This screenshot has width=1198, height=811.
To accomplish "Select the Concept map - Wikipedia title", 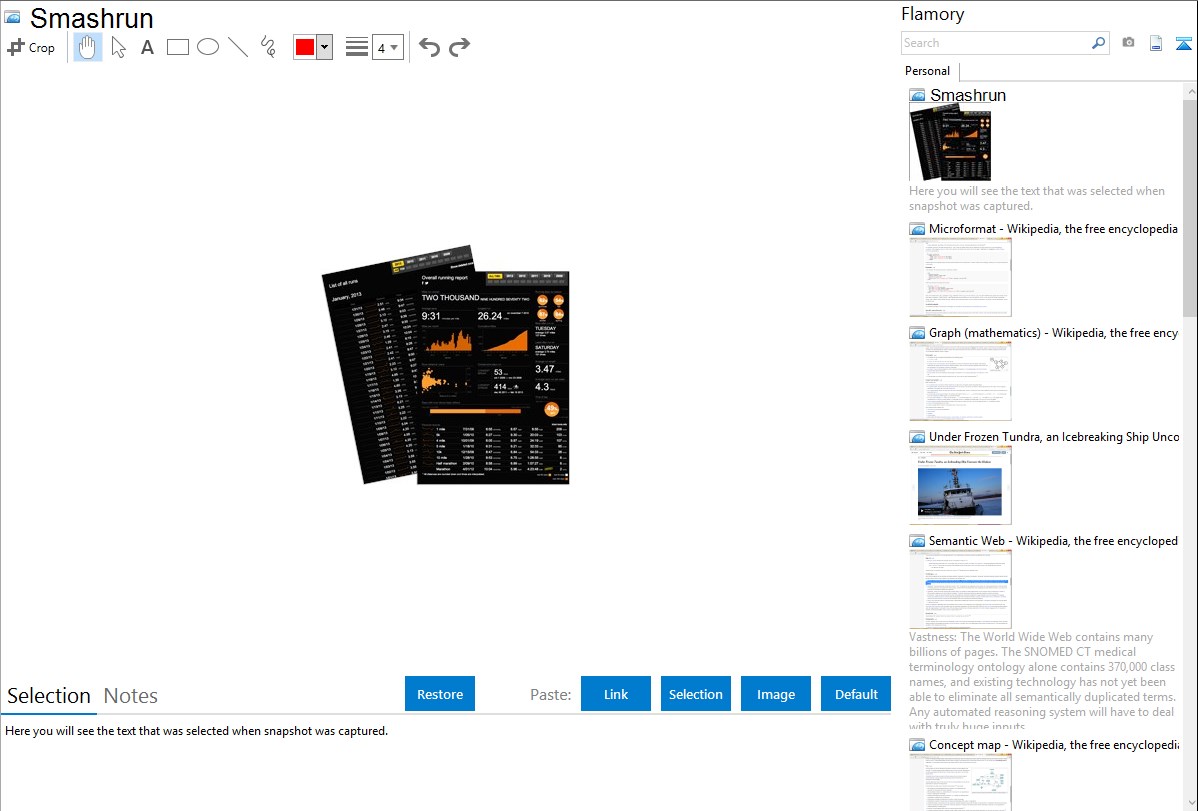I will click(x=1054, y=744).
